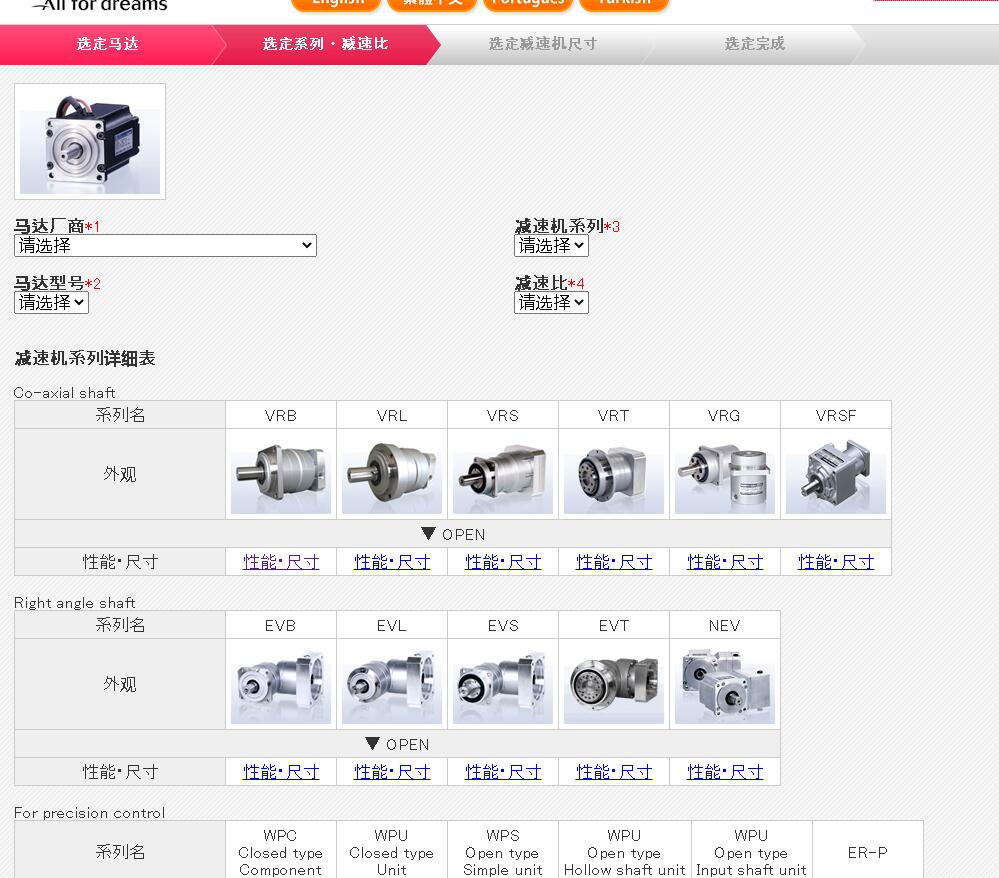This screenshot has height=878, width=999.
Task: Click the motor photo at top left
Action: [x=89, y=141]
